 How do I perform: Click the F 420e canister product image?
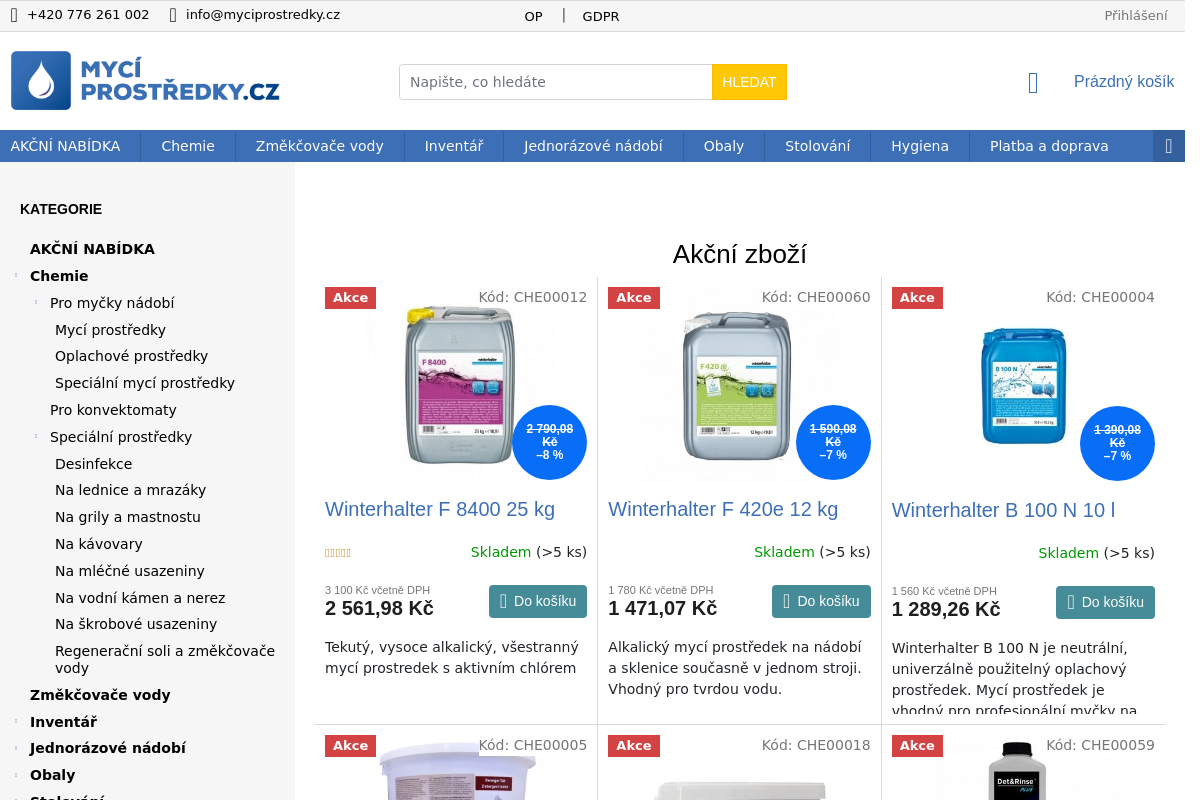pyautogui.click(x=737, y=385)
